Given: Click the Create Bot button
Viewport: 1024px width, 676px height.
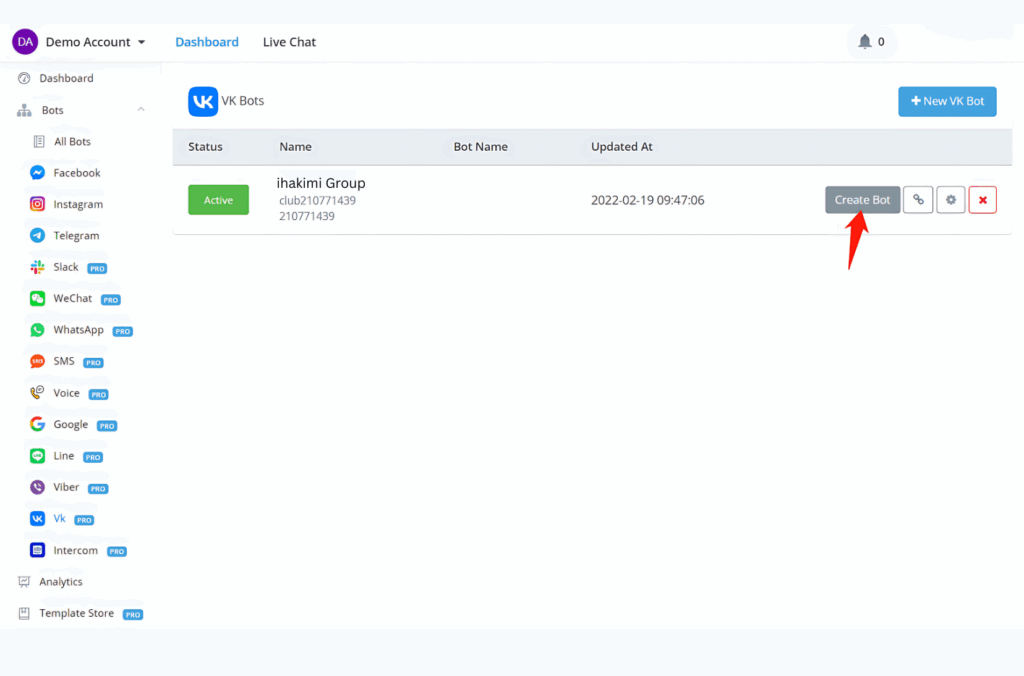Looking at the screenshot, I should tap(862, 200).
